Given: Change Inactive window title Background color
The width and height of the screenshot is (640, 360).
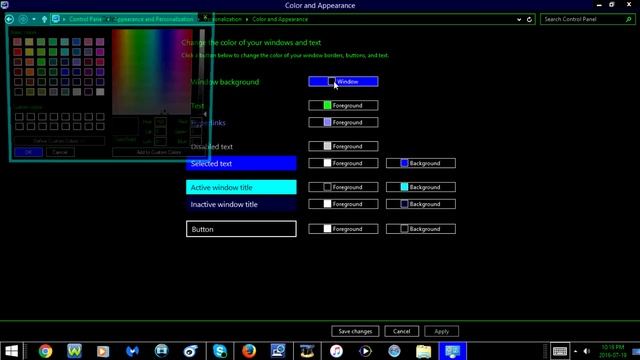Looking at the screenshot, I should click(x=421, y=204).
